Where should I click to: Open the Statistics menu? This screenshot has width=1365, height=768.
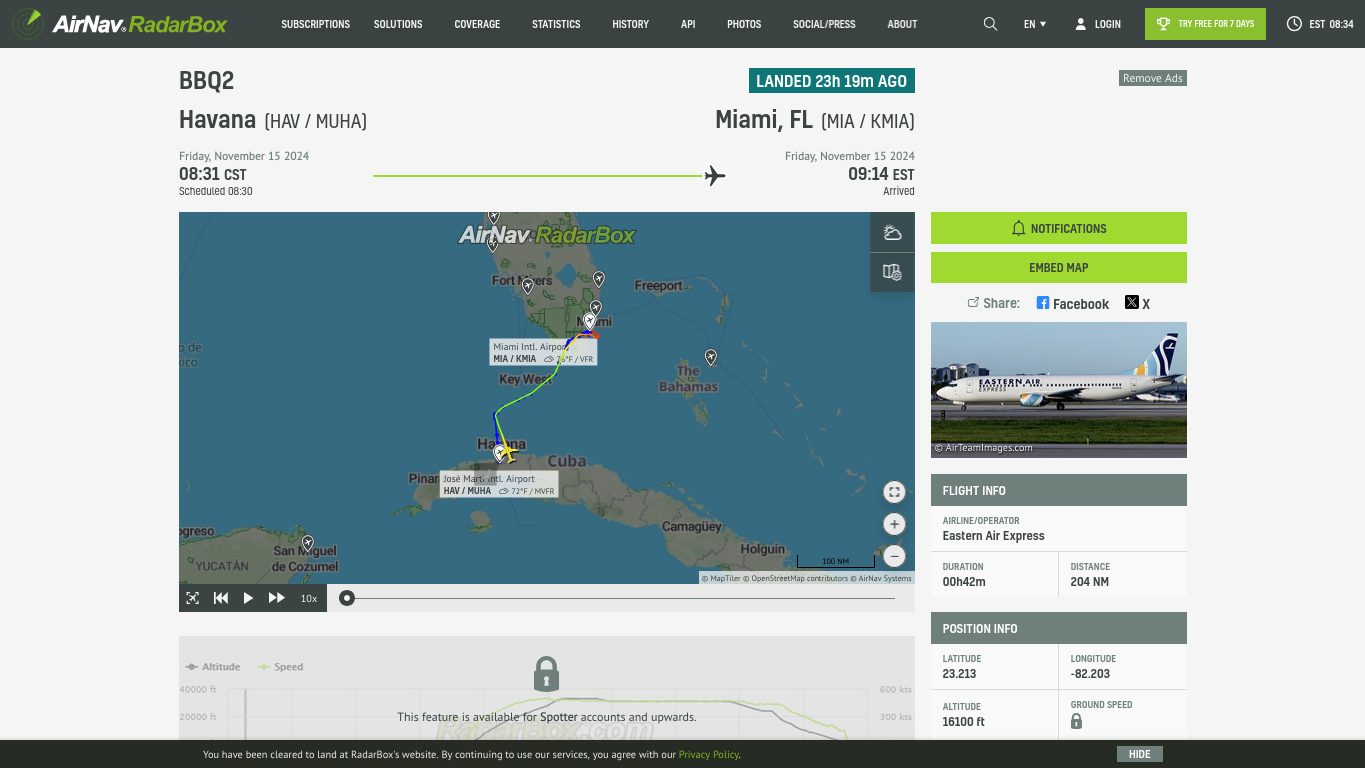point(556,24)
